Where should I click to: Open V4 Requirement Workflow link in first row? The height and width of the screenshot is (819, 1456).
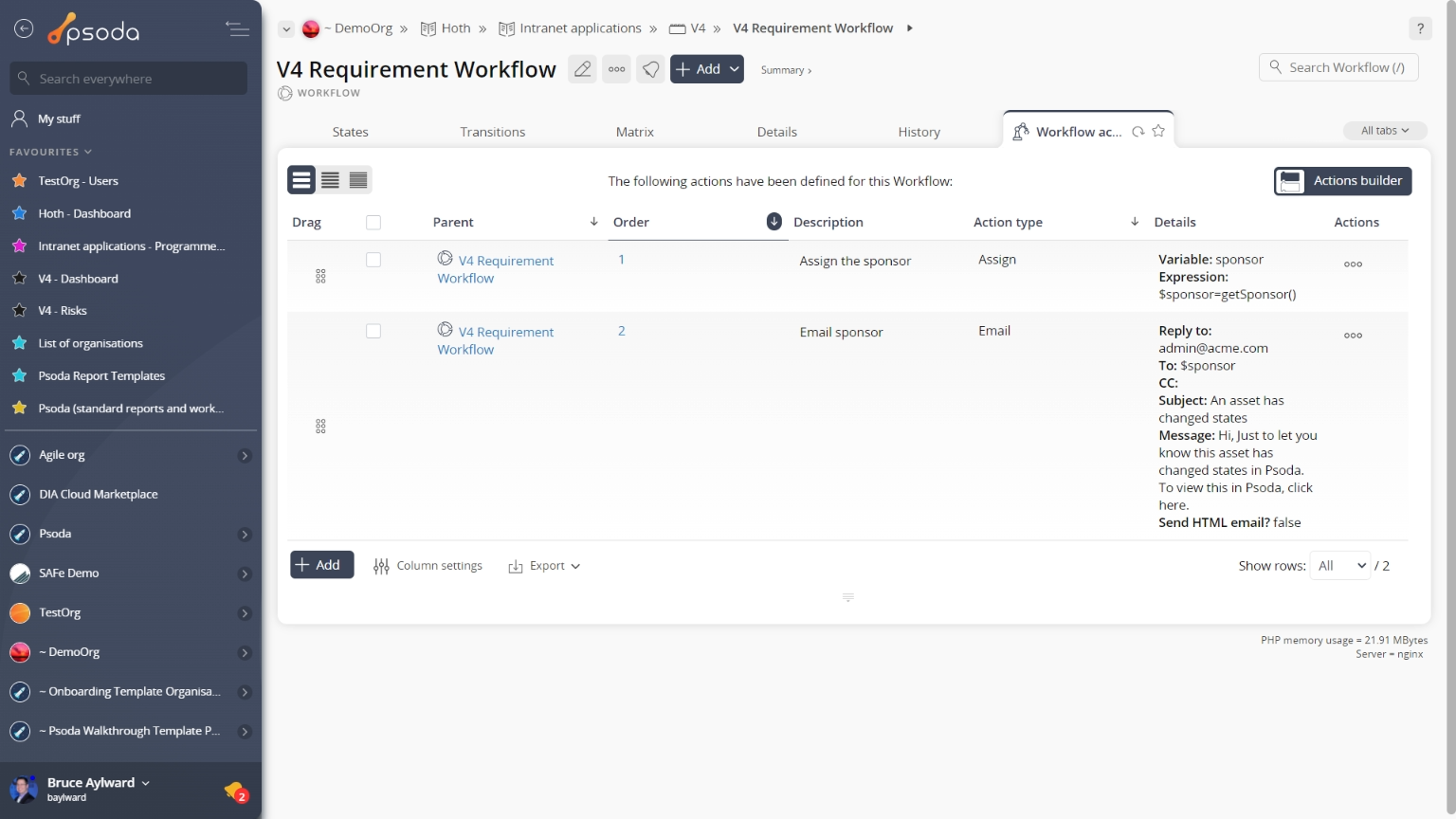[495, 269]
